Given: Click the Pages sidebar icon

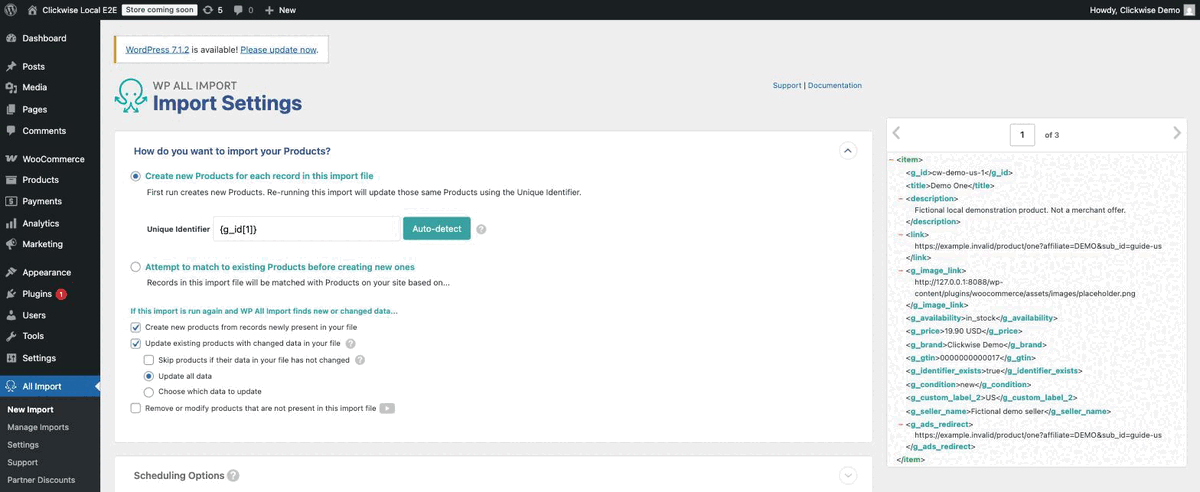Looking at the screenshot, I should 11,109.
